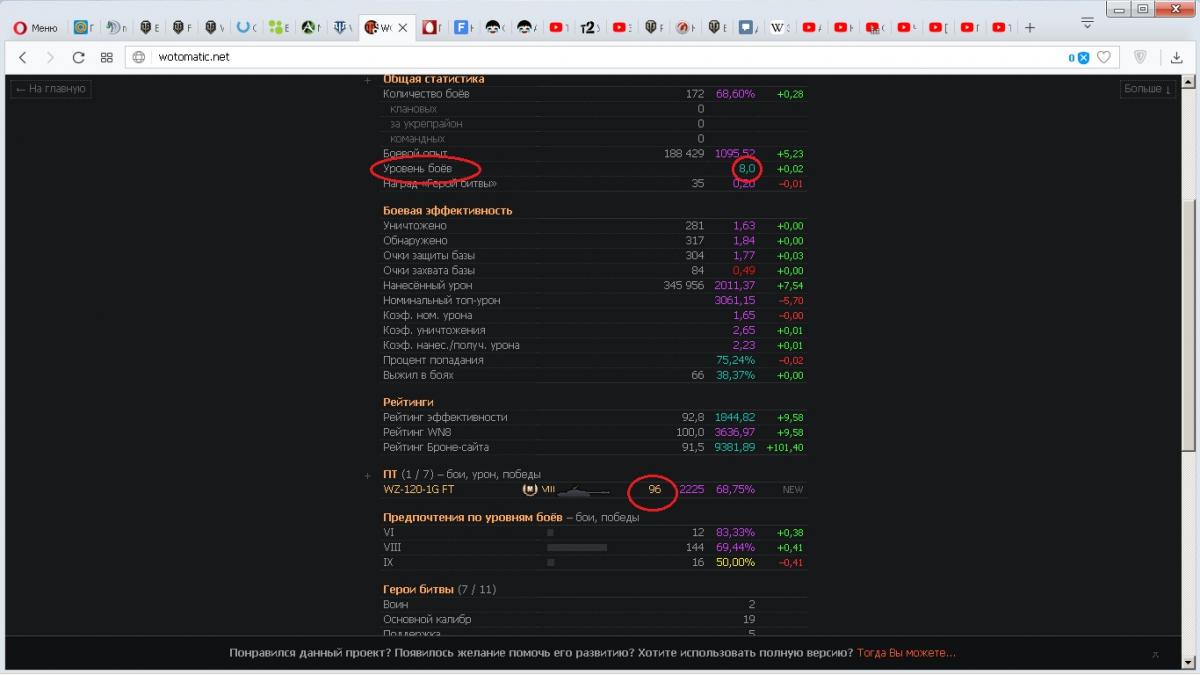The image size is (1200, 675).
Task: Switch to the t2 browser tab
Action: pyautogui.click(x=589, y=27)
